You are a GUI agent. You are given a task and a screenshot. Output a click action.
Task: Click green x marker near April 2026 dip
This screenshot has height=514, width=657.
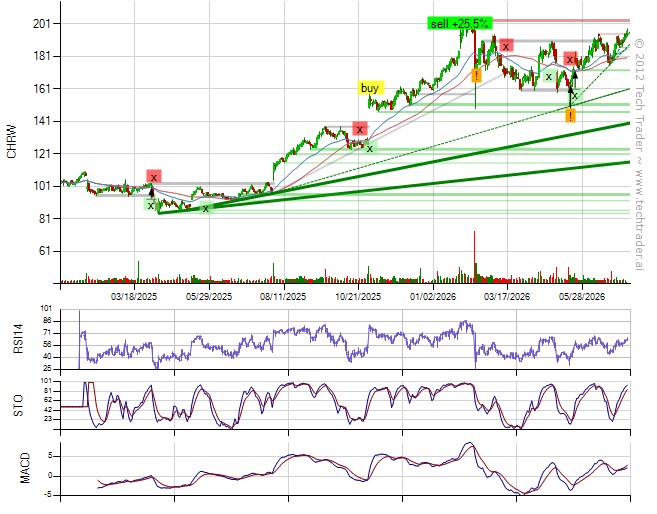(x=548, y=77)
